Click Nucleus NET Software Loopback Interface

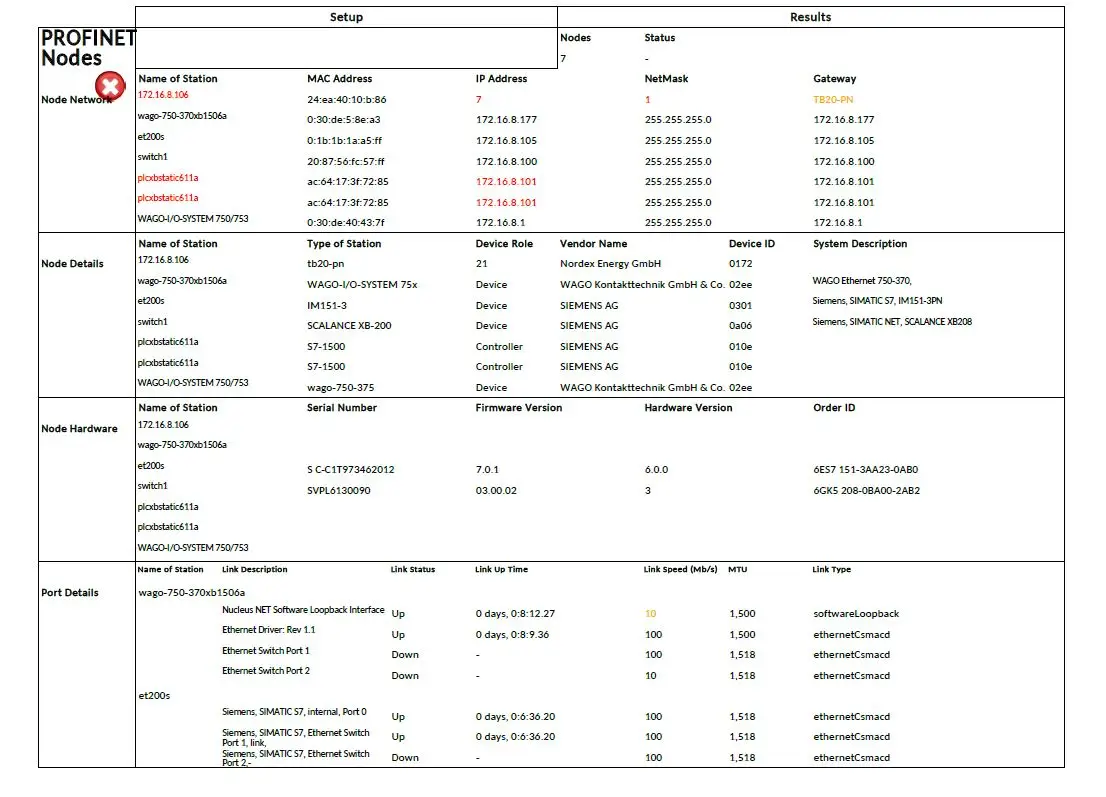[x=303, y=610]
